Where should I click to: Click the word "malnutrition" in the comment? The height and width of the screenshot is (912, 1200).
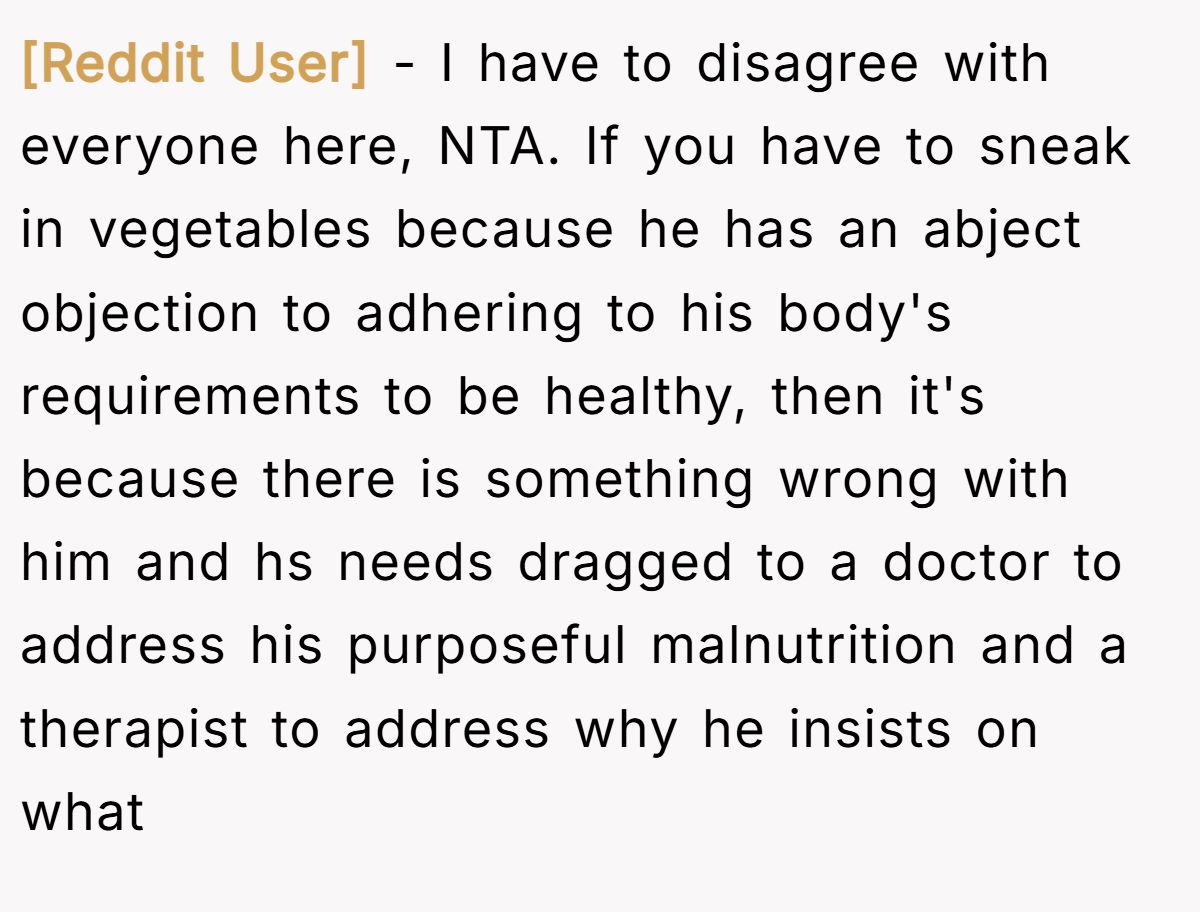click(x=804, y=645)
